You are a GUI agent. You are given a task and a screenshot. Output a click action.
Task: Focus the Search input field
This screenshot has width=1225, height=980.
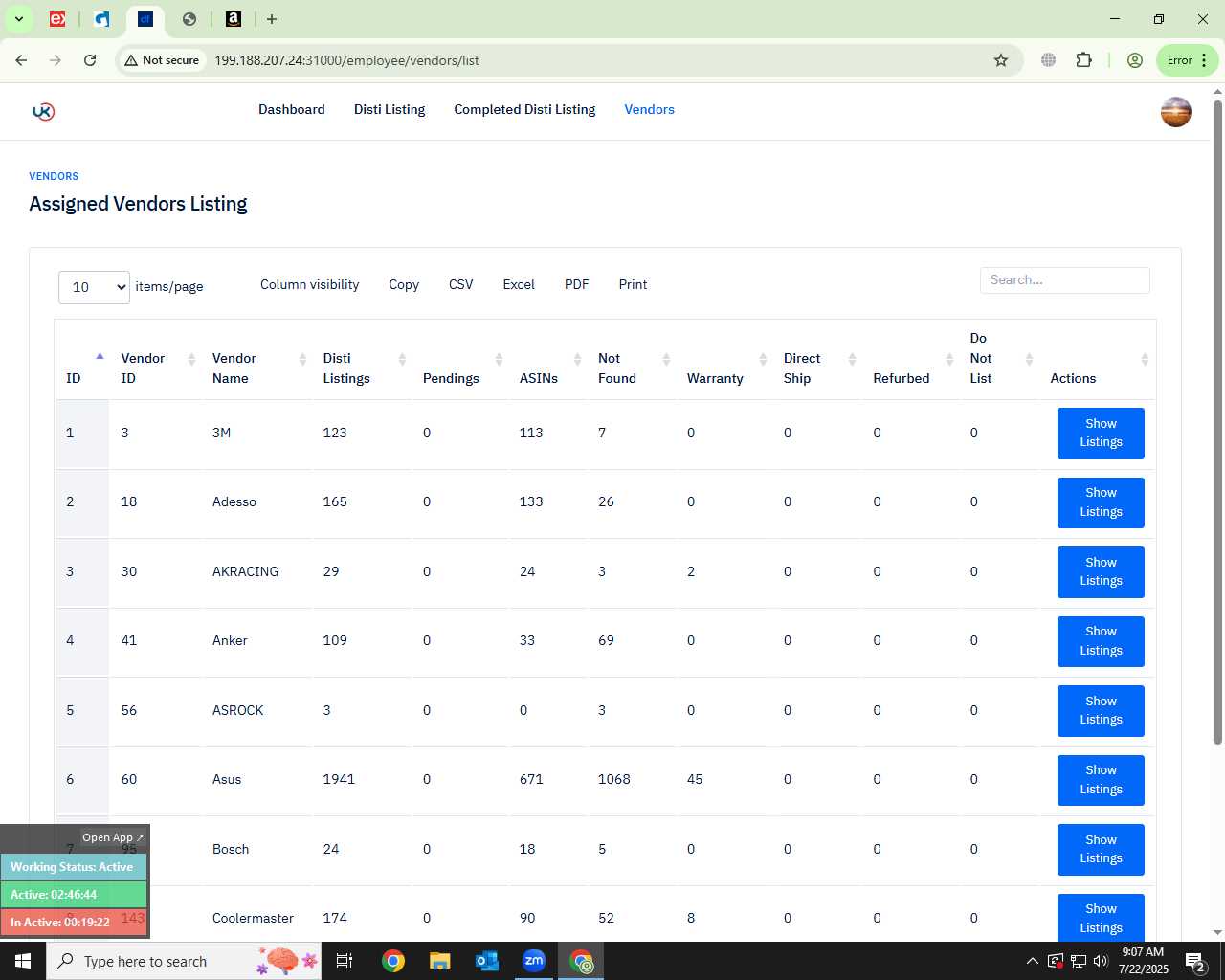[1064, 280]
